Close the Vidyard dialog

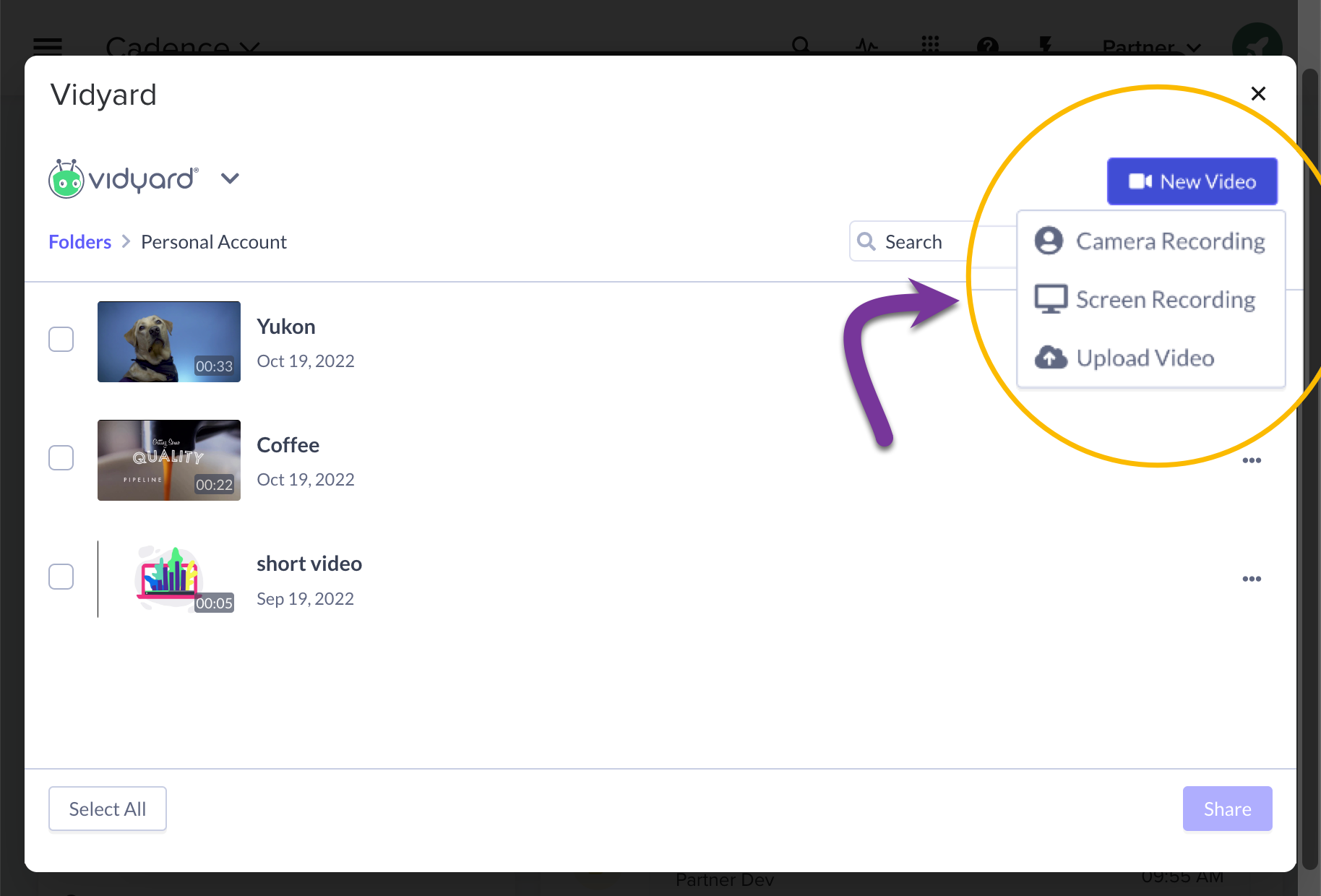pyautogui.click(x=1258, y=93)
